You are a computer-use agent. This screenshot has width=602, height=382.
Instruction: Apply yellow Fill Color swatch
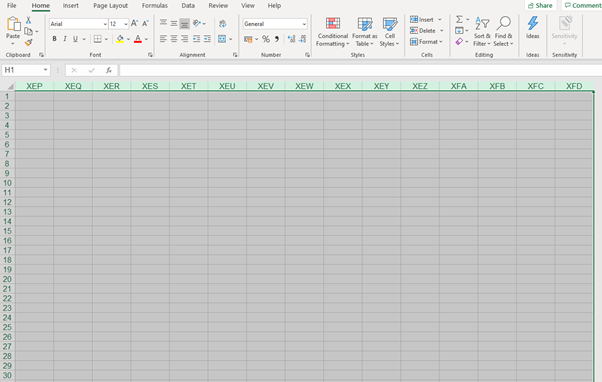point(120,39)
